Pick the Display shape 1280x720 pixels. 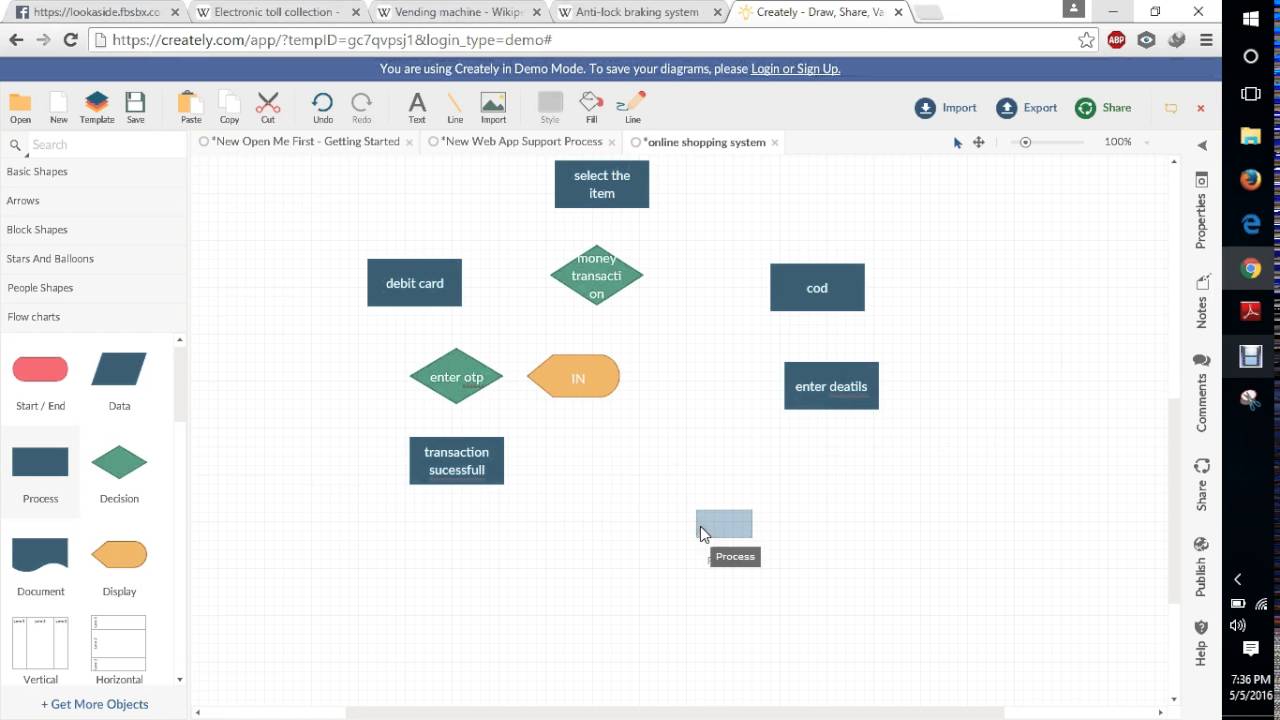click(x=119, y=554)
